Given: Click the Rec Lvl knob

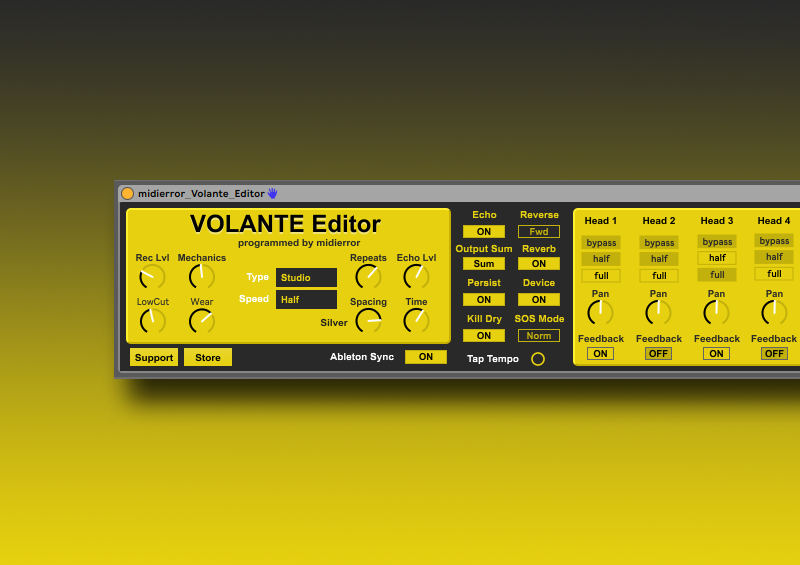Looking at the screenshot, I should (152, 277).
